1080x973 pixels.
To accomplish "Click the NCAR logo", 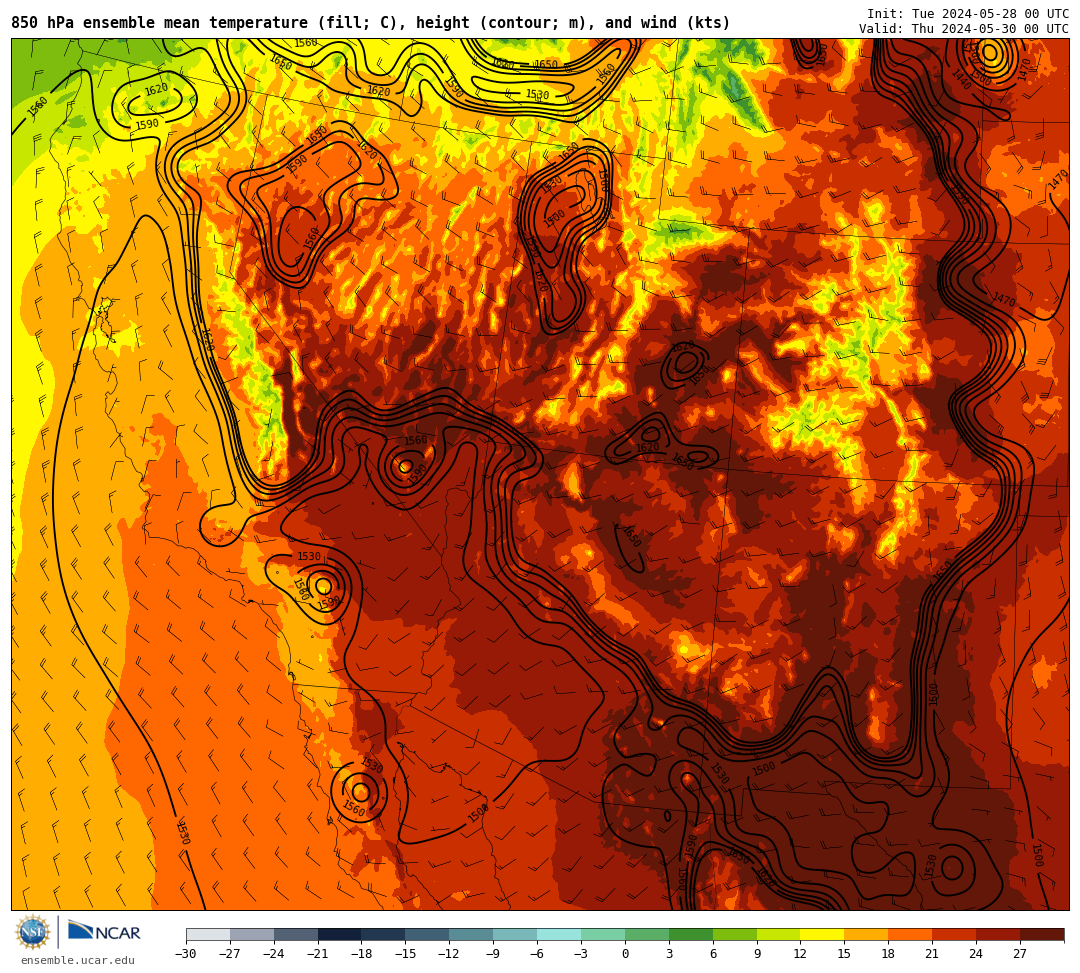I will point(105,931).
